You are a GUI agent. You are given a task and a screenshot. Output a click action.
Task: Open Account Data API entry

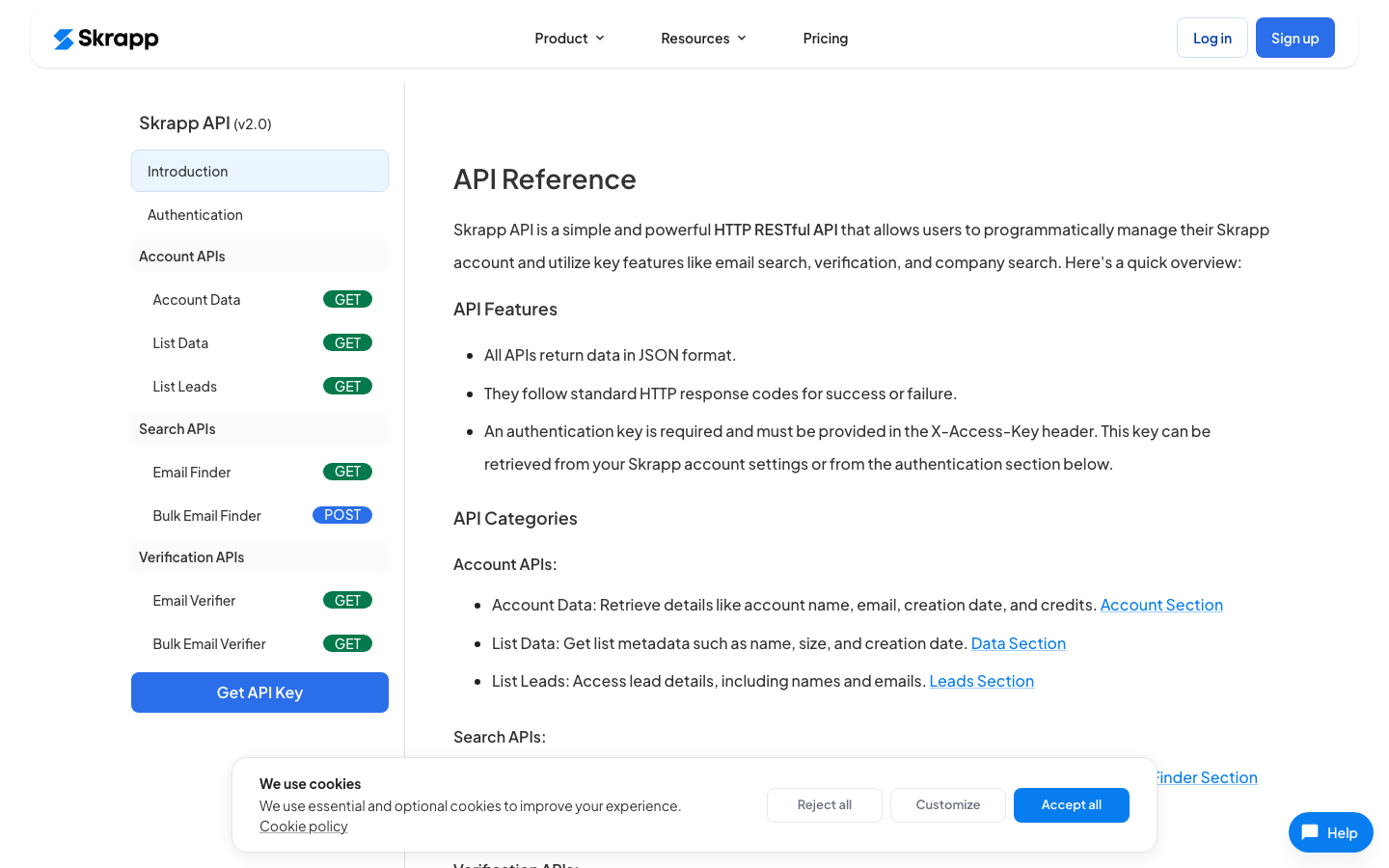point(259,299)
